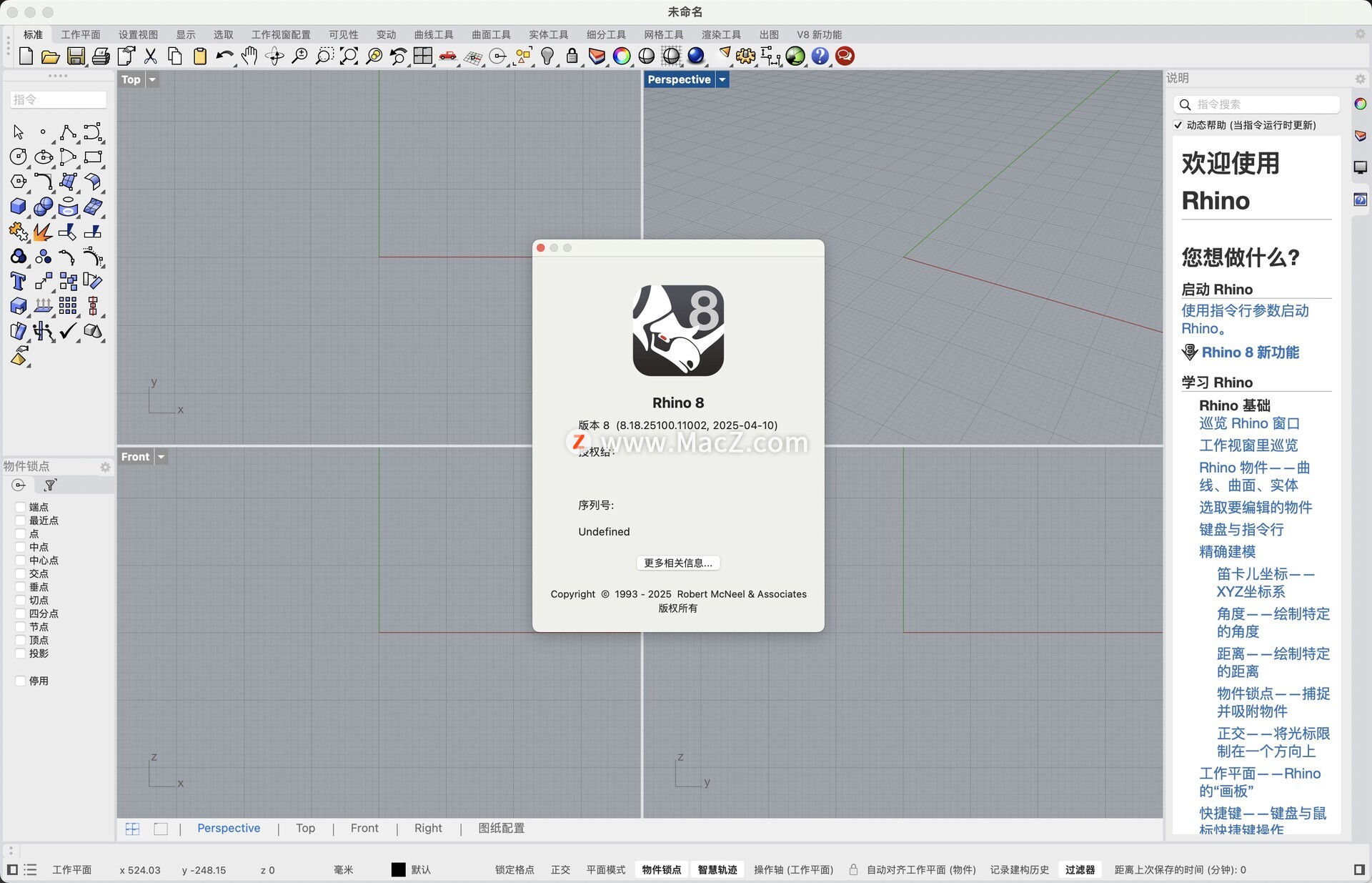The width and height of the screenshot is (1372, 883).
Task: Click the red car icon
Action: [448, 56]
